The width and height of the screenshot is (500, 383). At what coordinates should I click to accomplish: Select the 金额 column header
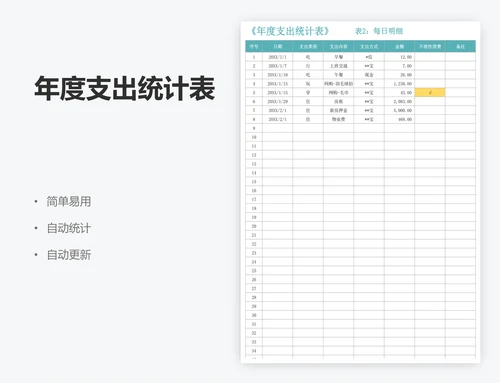click(x=400, y=46)
